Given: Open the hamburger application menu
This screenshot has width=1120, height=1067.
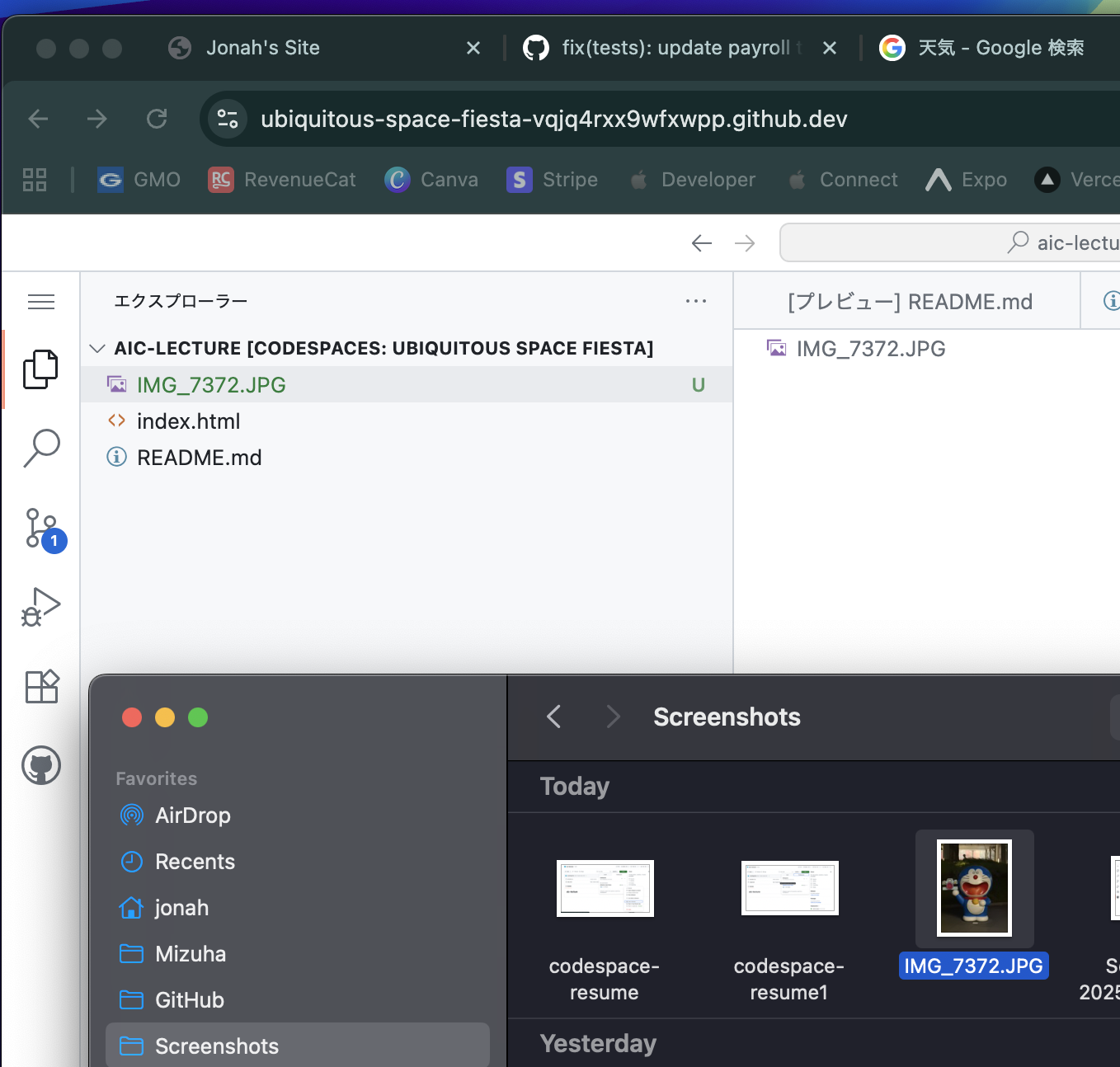Looking at the screenshot, I should (x=40, y=302).
